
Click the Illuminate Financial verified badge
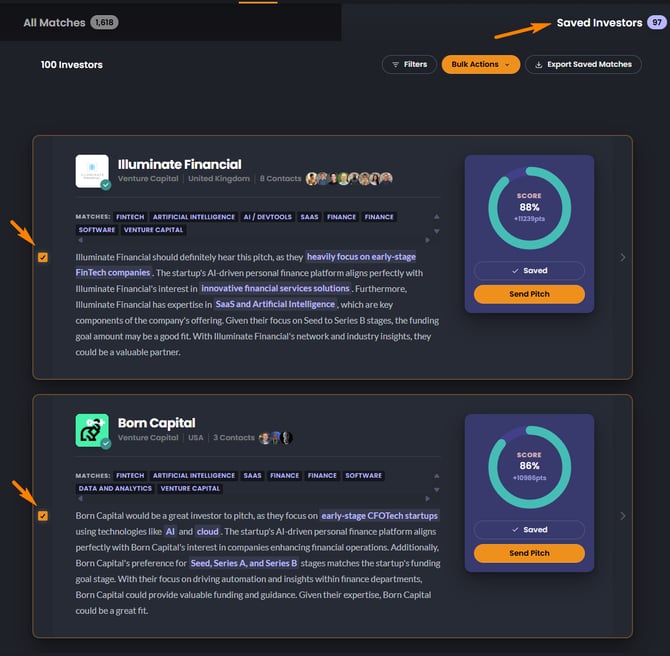point(106,185)
